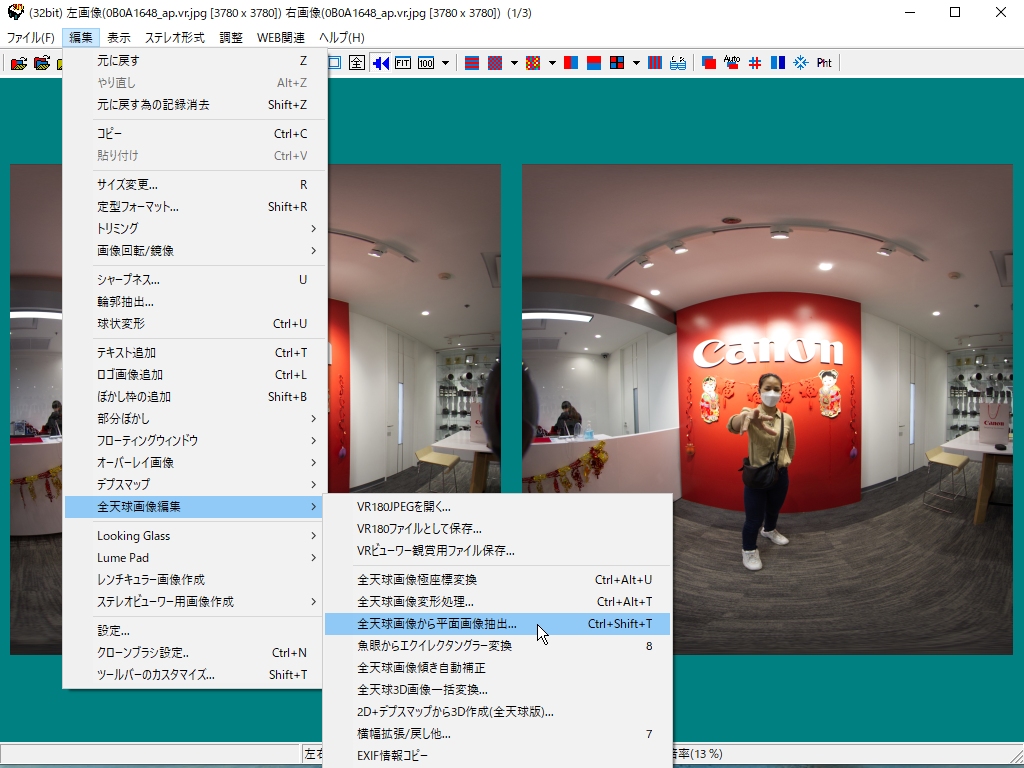Click the 100 percent zoom toolbar icon

426,63
